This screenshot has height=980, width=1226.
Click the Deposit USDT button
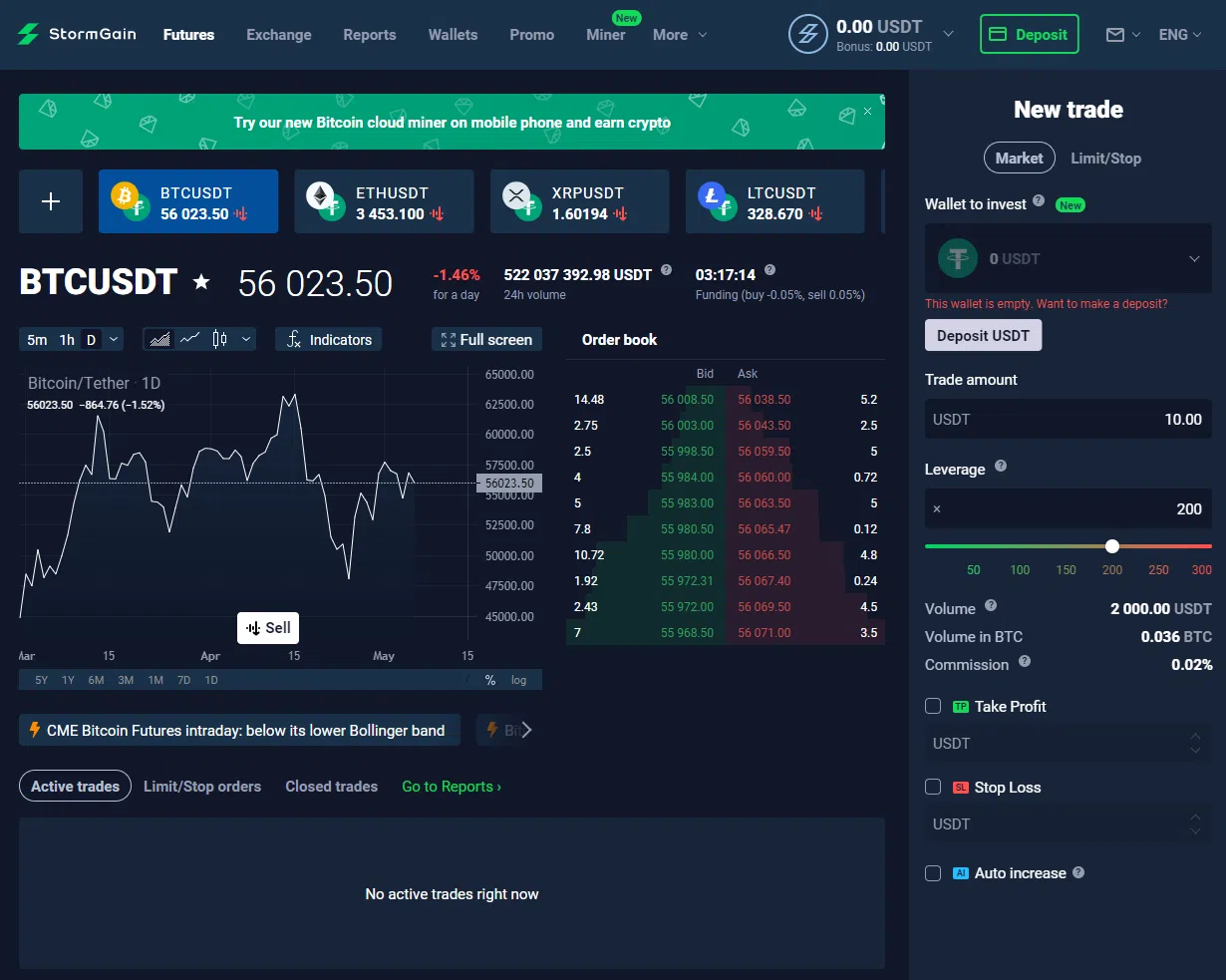984,335
